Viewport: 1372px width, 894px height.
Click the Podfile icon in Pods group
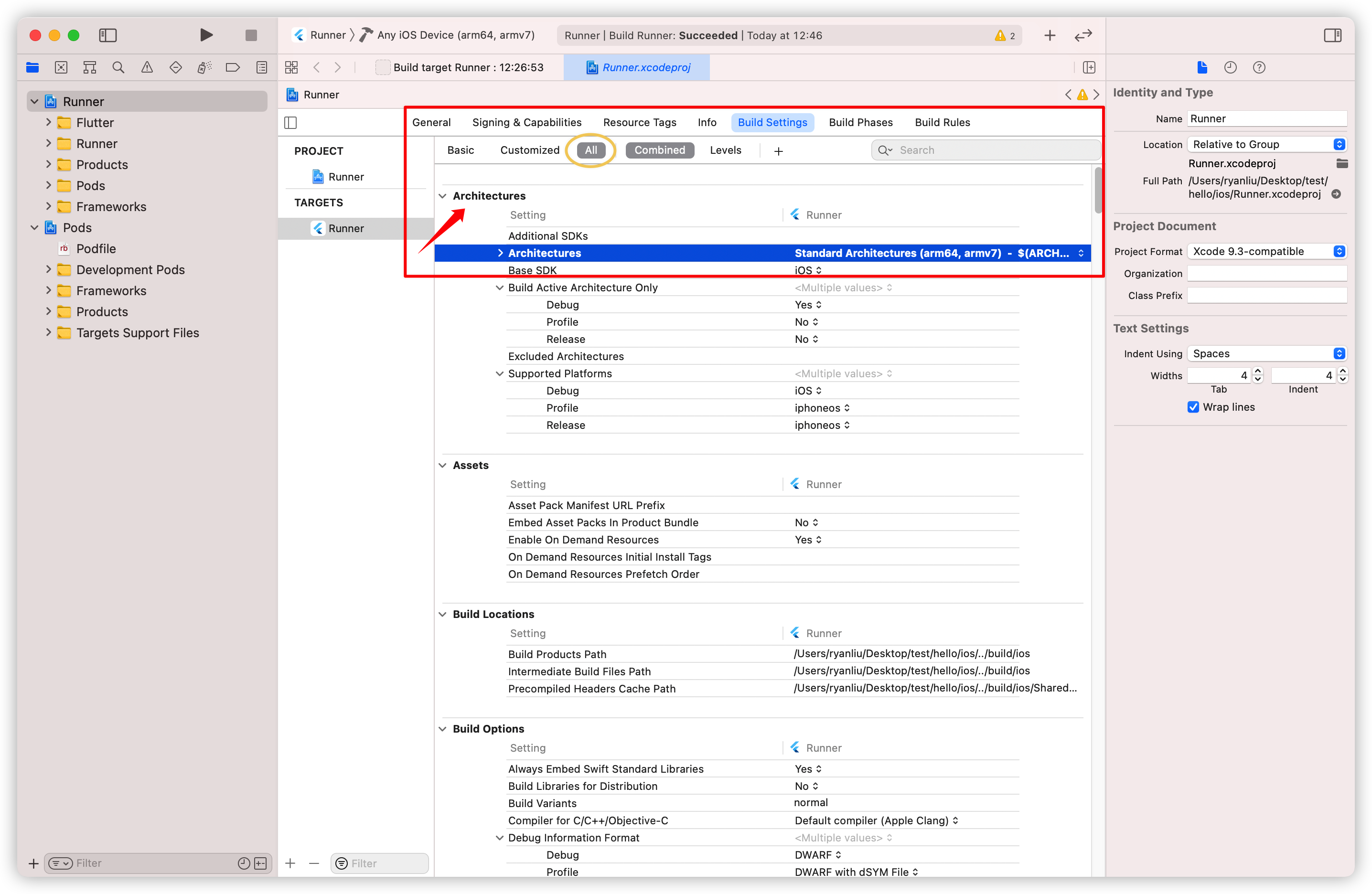pyautogui.click(x=64, y=248)
